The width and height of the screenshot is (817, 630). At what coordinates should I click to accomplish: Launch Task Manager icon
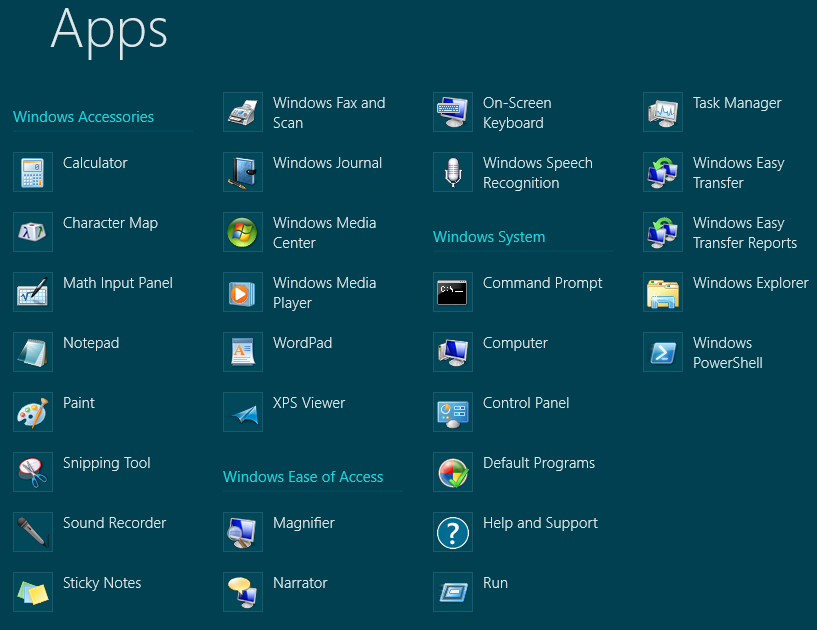pyautogui.click(x=663, y=112)
